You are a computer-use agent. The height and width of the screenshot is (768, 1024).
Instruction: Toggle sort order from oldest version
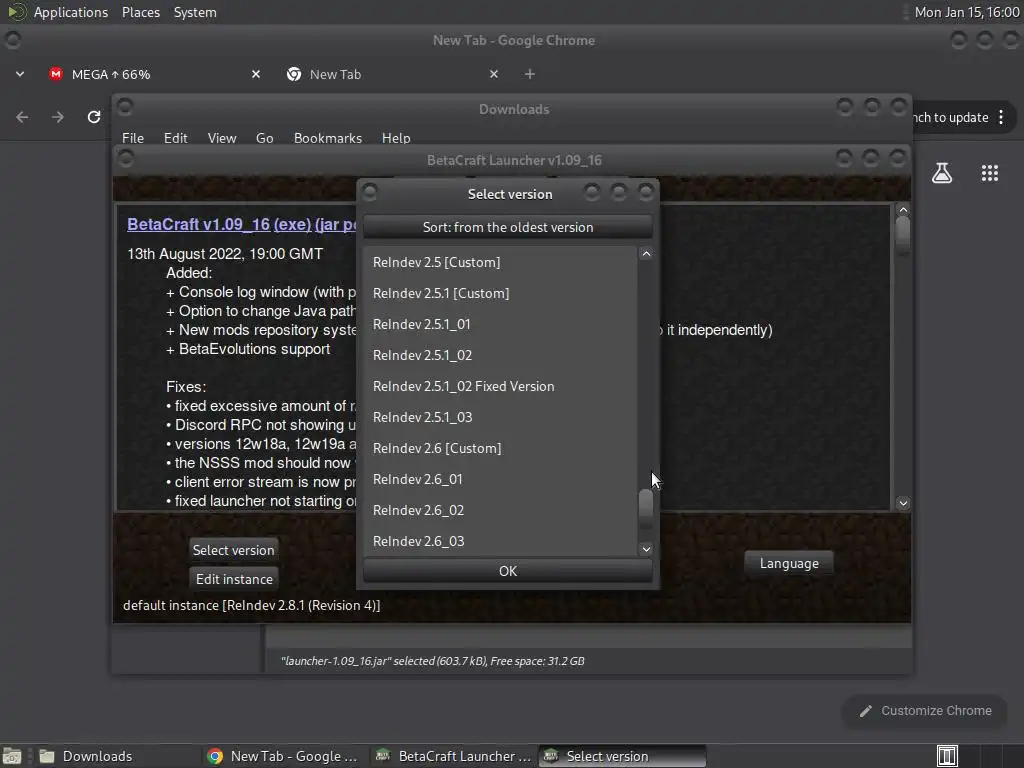pyautogui.click(x=507, y=227)
